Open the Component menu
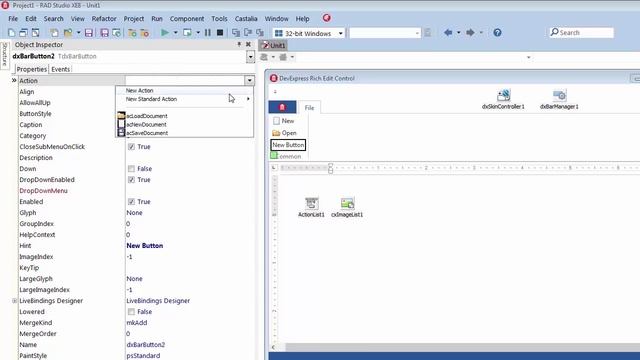Image resolution: width=640 pixels, height=360 pixels. [187, 19]
